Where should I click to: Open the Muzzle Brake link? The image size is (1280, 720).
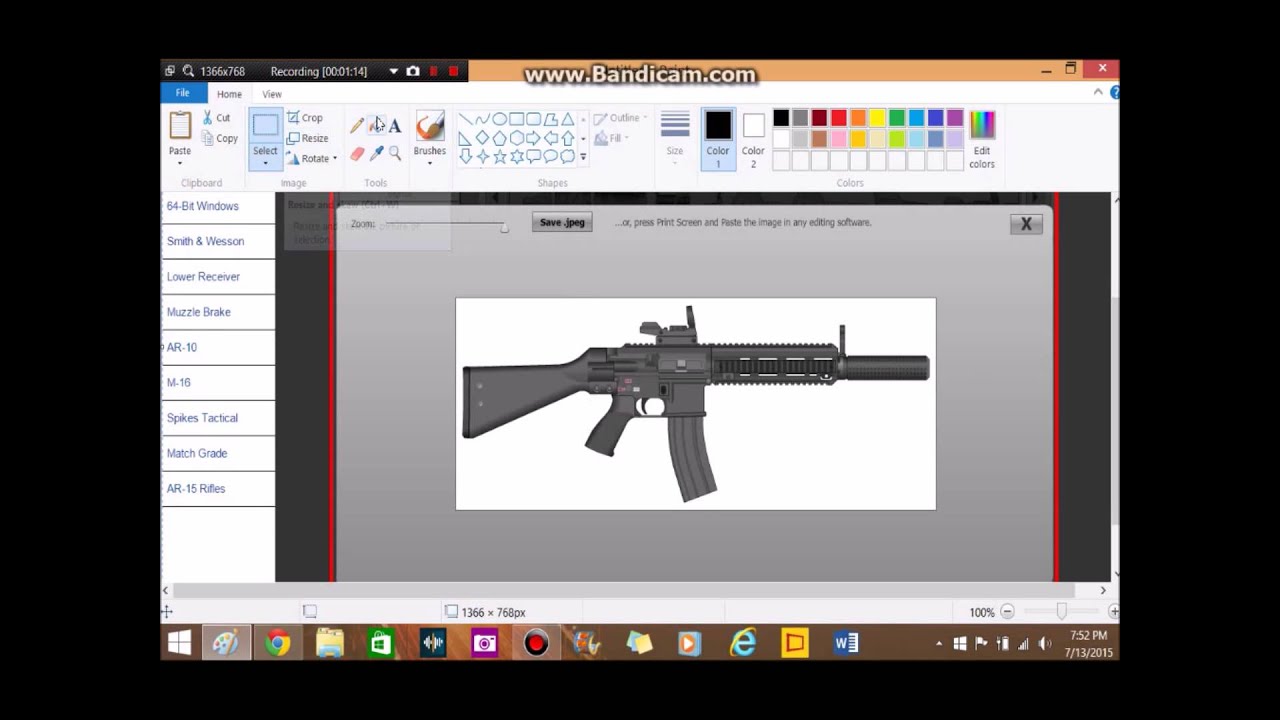coord(199,312)
